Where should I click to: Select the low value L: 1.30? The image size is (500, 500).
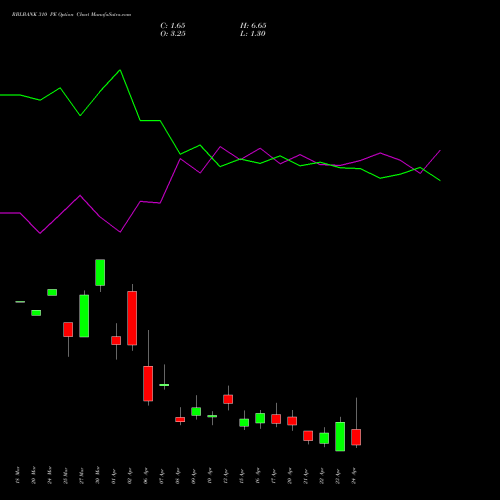click(x=253, y=34)
